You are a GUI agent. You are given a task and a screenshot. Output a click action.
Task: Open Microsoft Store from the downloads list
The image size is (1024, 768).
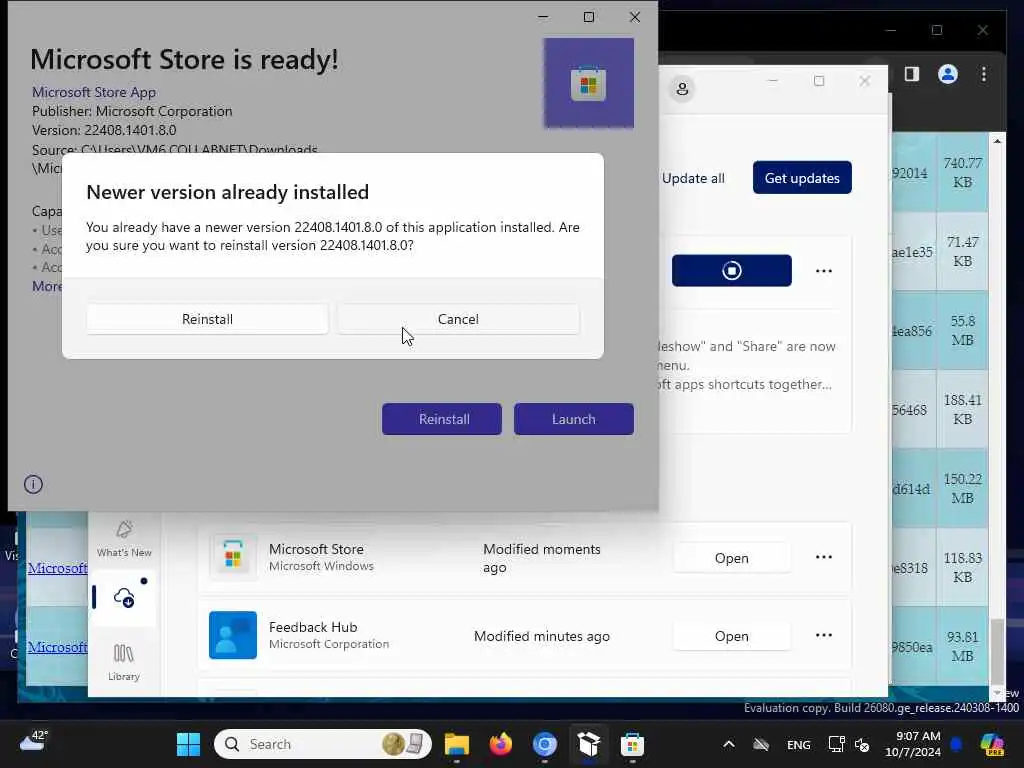pyautogui.click(x=731, y=558)
